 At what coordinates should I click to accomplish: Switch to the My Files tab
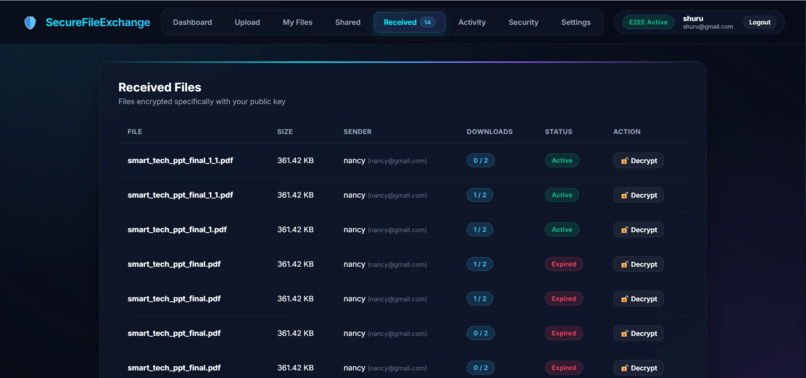tap(297, 23)
